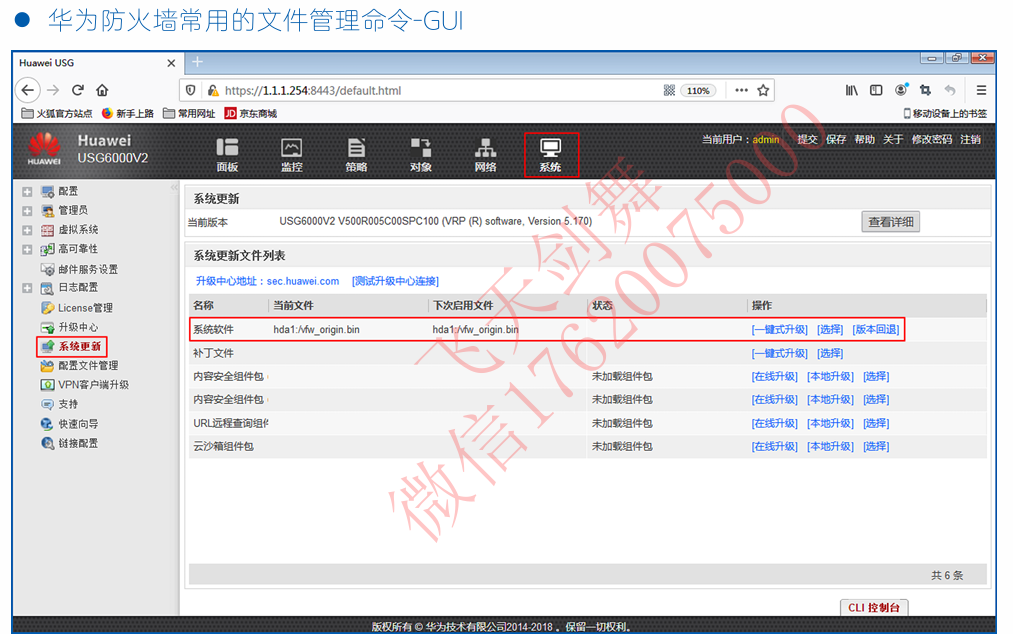Click the Huawei logo
The height and width of the screenshot is (634, 1013).
click(44, 149)
